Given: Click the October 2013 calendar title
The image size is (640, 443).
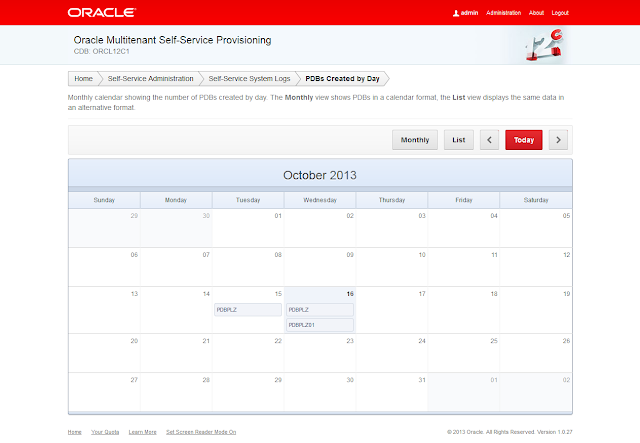Looking at the screenshot, I should pyautogui.click(x=320, y=175).
